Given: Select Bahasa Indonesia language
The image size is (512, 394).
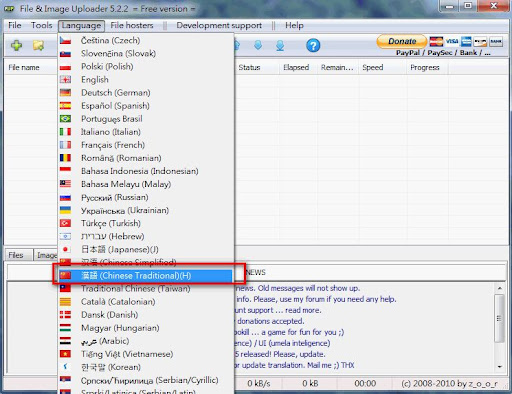Looking at the screenshot, I should pos(146,171).
